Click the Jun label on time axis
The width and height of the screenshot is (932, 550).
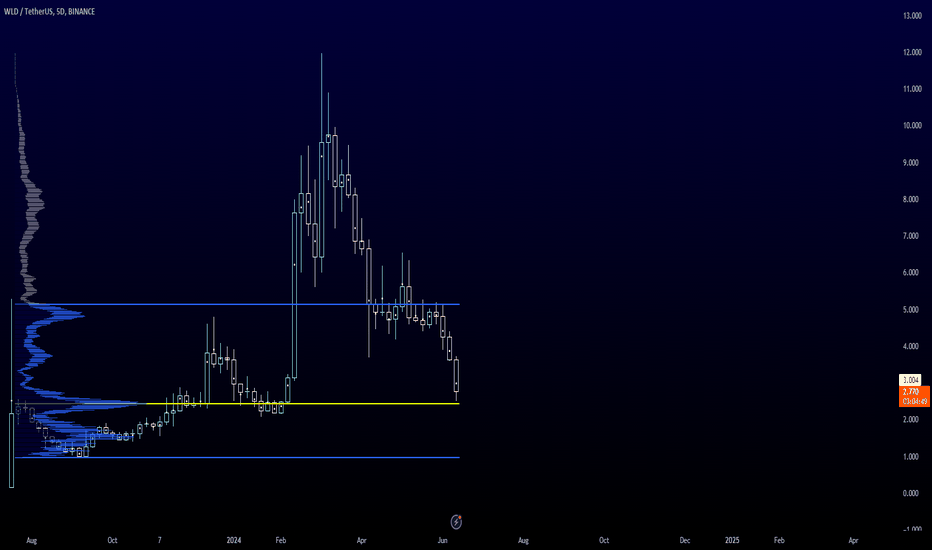442,540
